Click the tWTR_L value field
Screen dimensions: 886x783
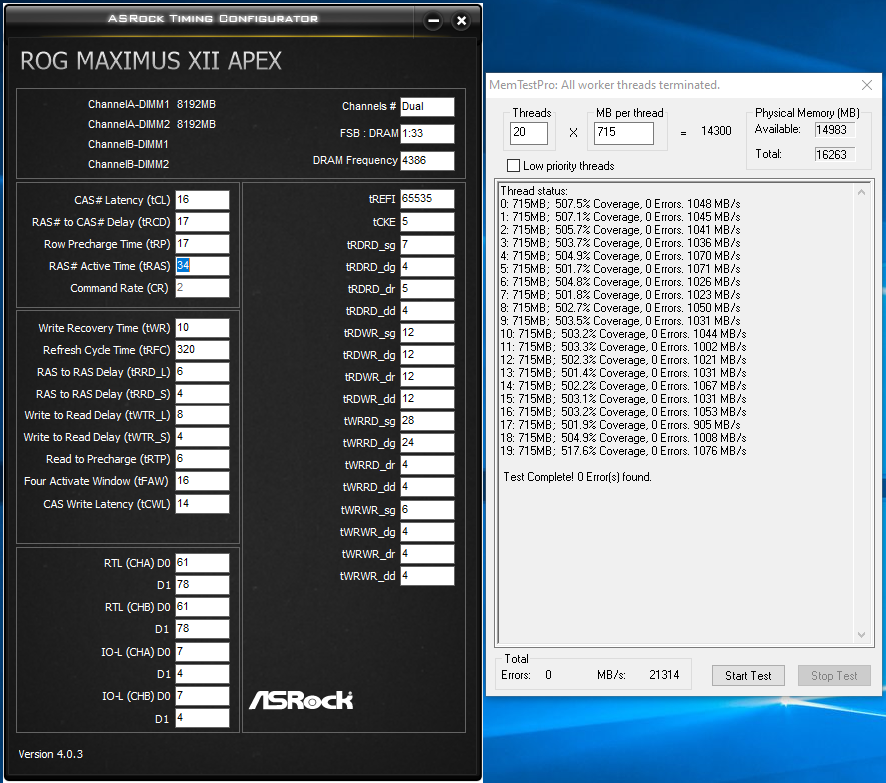pyautogui.click(x=202, y=415)
